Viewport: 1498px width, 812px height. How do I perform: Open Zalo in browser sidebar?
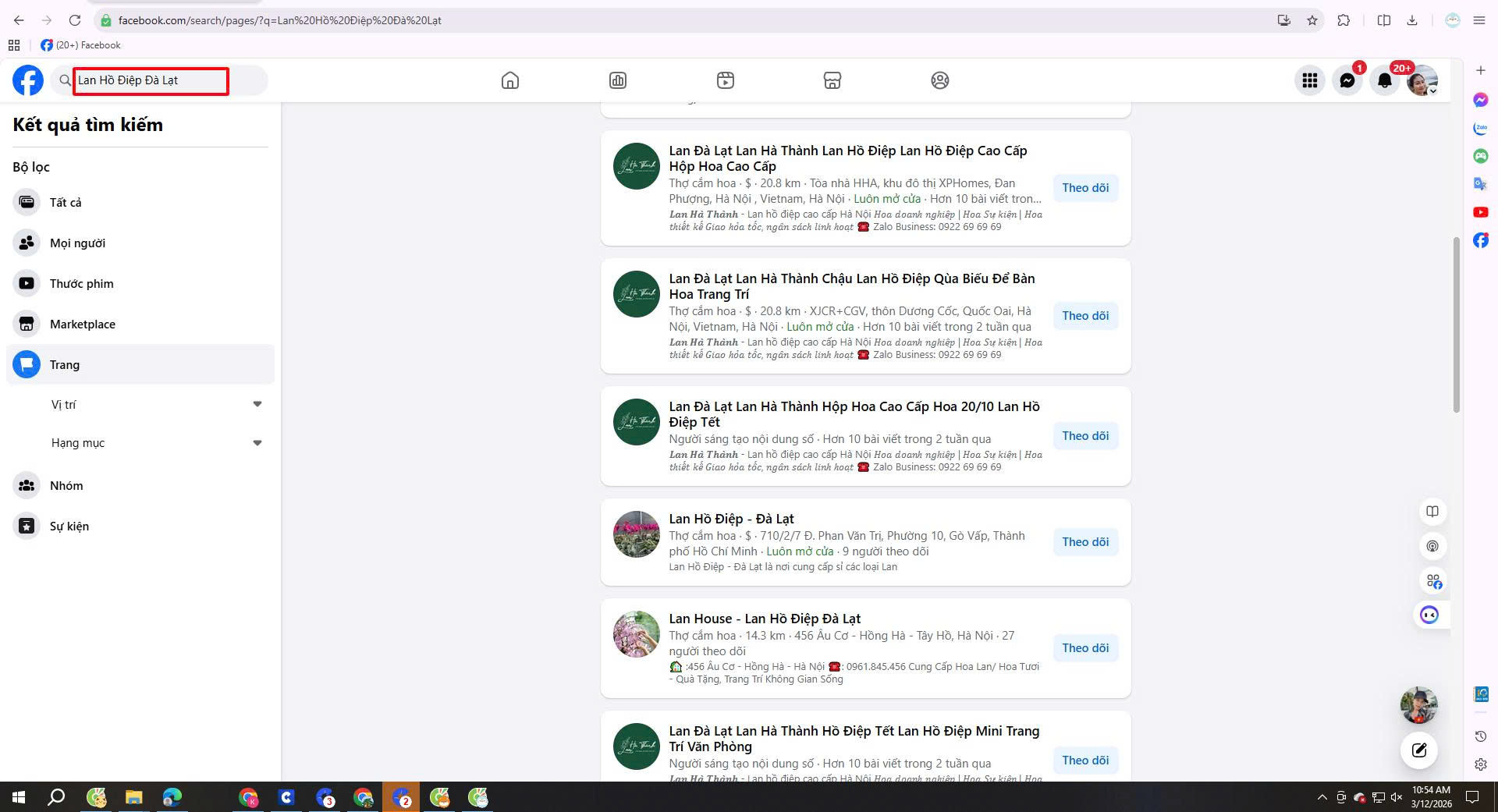pyautogui.click(x=1480, y=128)
